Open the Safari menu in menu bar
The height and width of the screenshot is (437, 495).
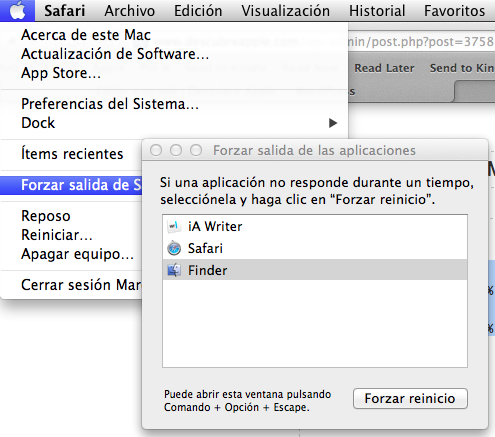(65, 11)
